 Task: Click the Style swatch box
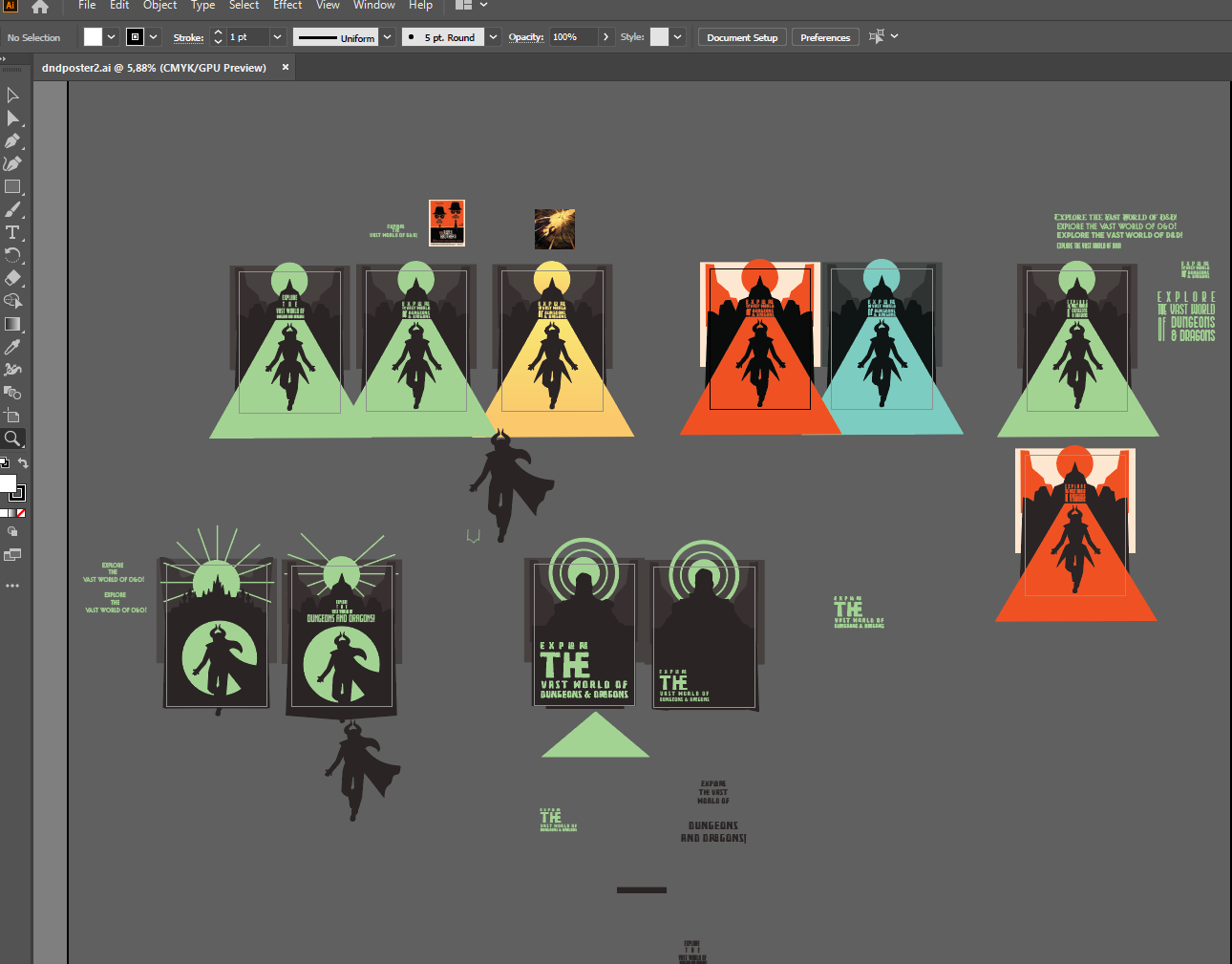(659, 37)
